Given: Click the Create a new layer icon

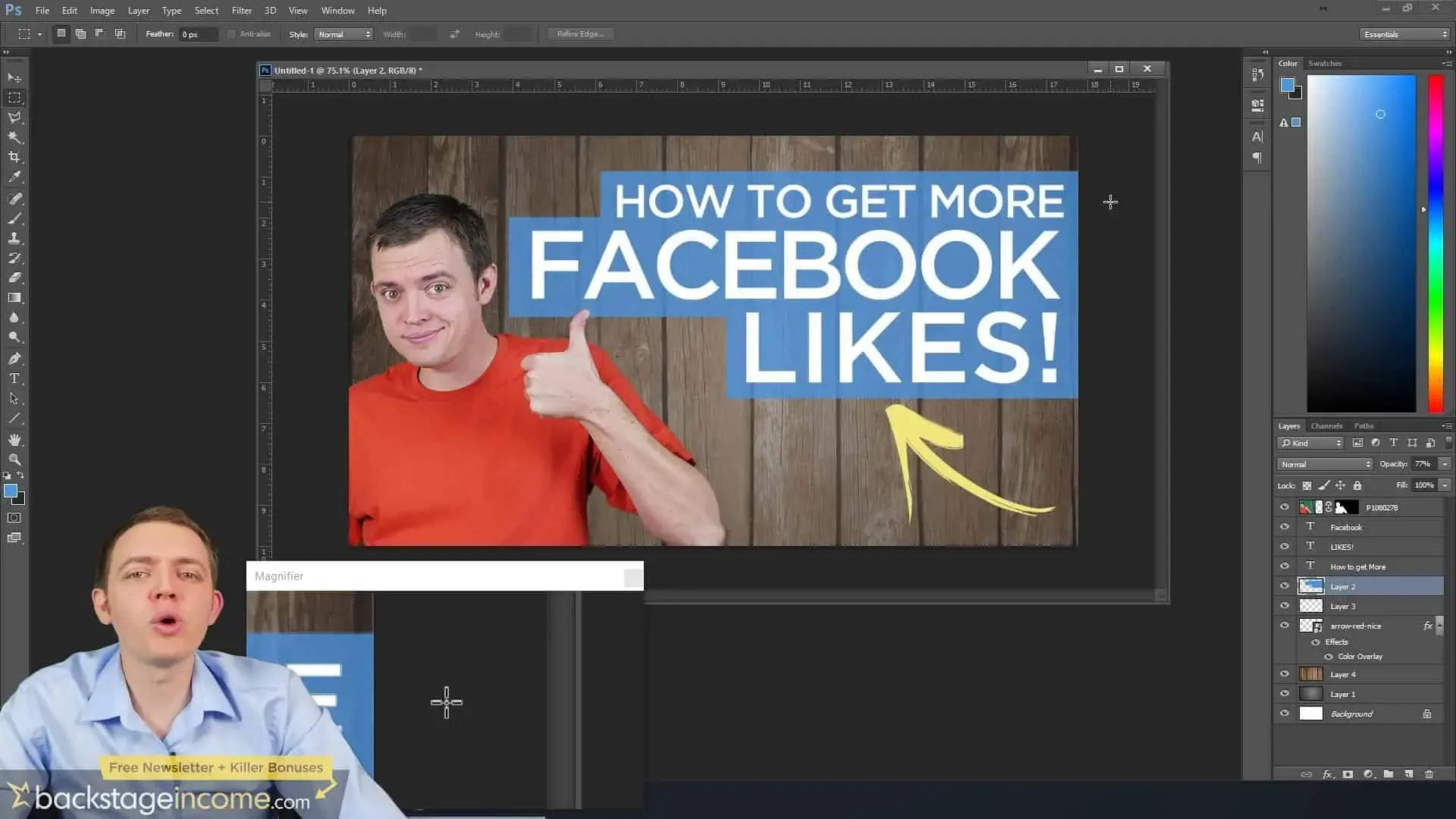Looking at the screenshot, I should 1409,774.
